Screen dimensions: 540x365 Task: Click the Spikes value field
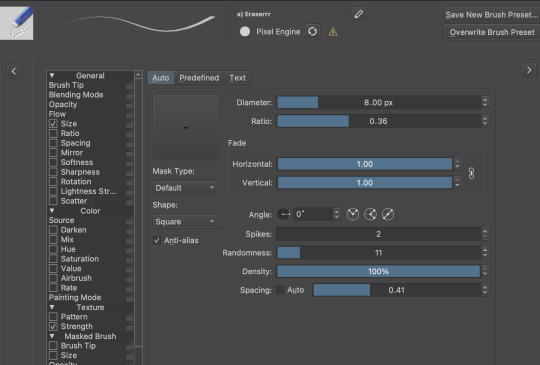click(x=379, y=234)
